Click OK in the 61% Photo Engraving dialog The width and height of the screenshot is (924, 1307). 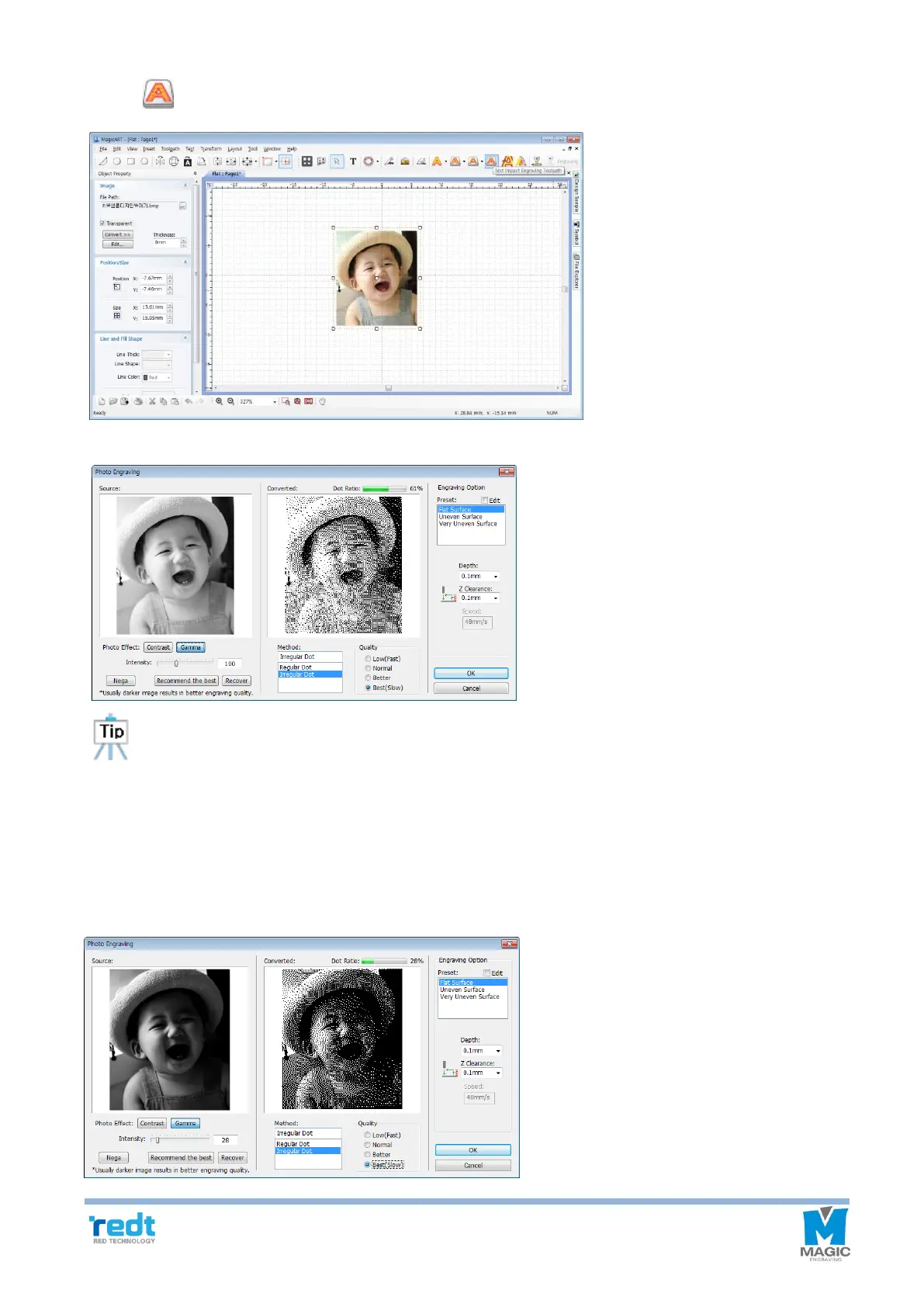click(x=471, y=674)
